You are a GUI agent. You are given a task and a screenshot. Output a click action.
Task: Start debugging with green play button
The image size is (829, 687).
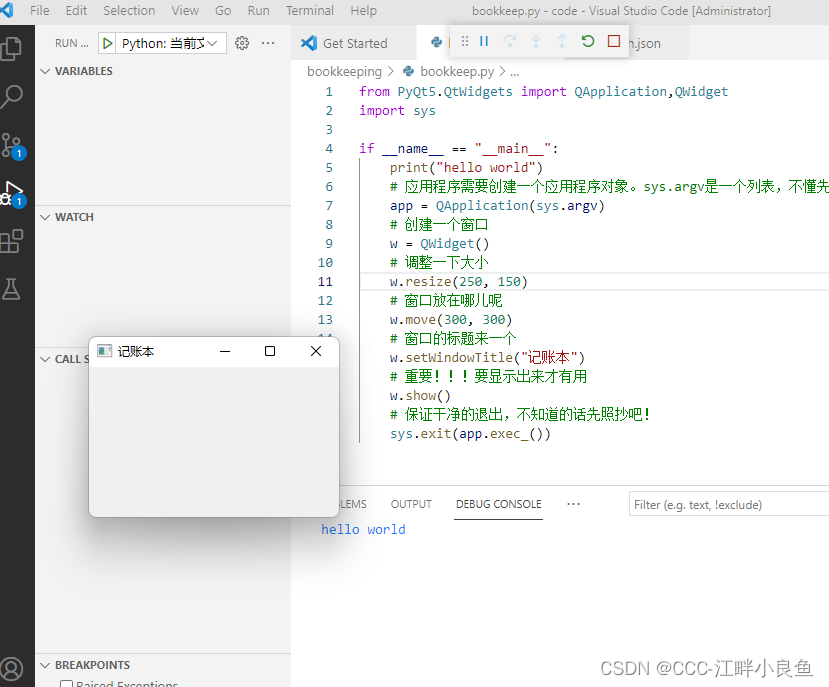click(107, 43)
